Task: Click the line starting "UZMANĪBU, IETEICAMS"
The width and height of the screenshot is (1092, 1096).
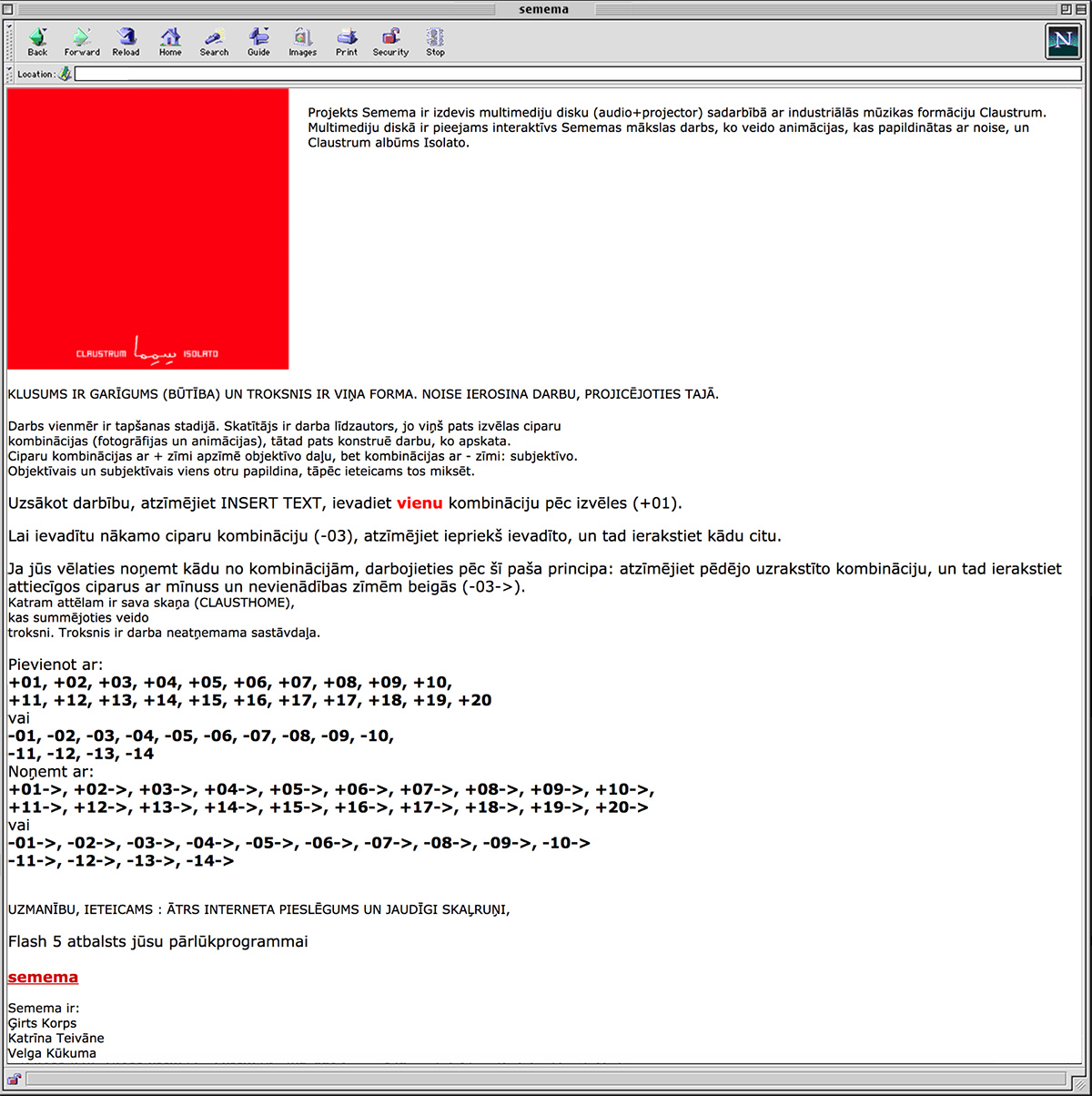Action: 258,908
